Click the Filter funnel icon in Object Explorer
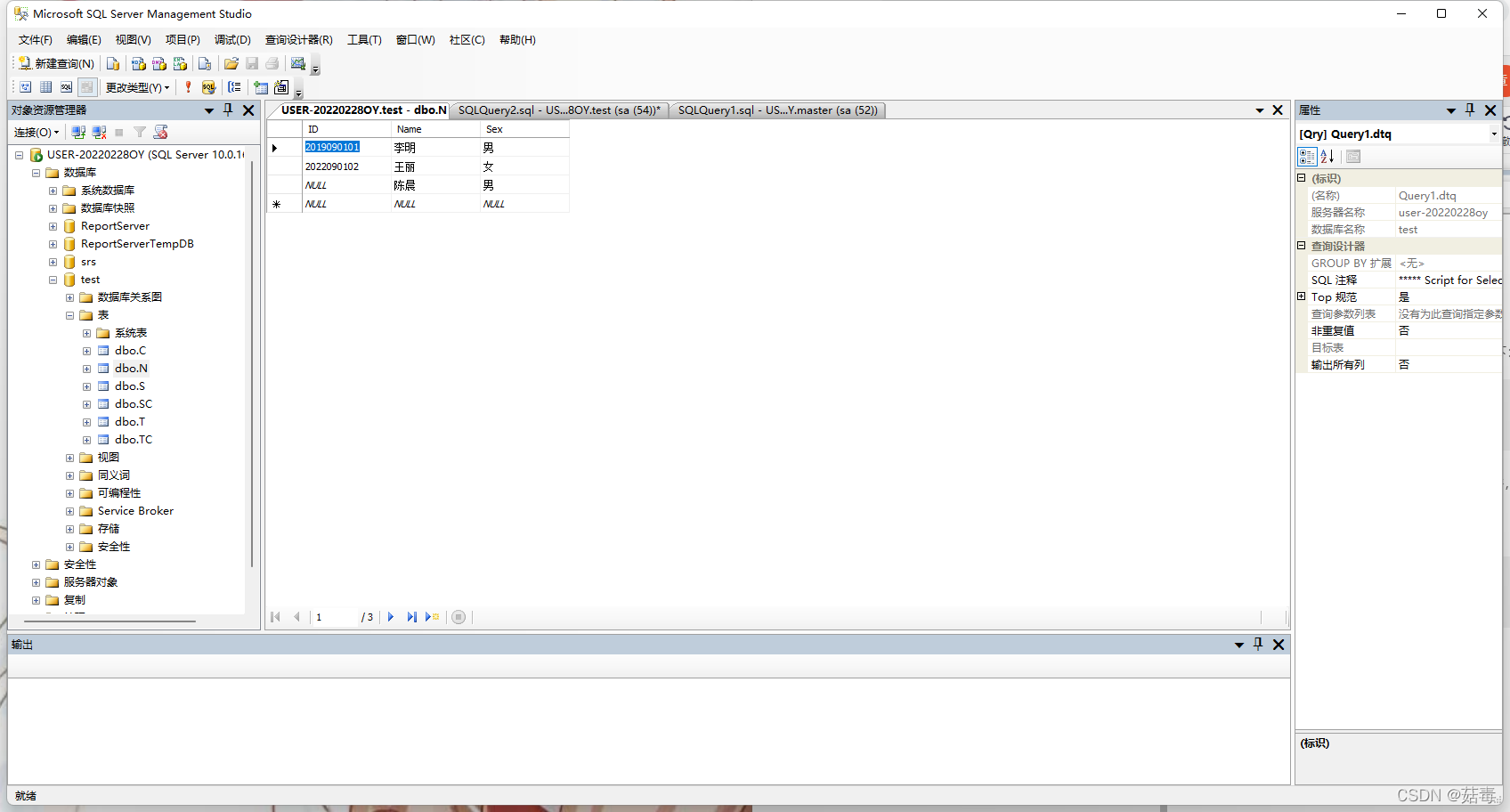The width and height of the screenshot is (1510, 812). point(140,132)
